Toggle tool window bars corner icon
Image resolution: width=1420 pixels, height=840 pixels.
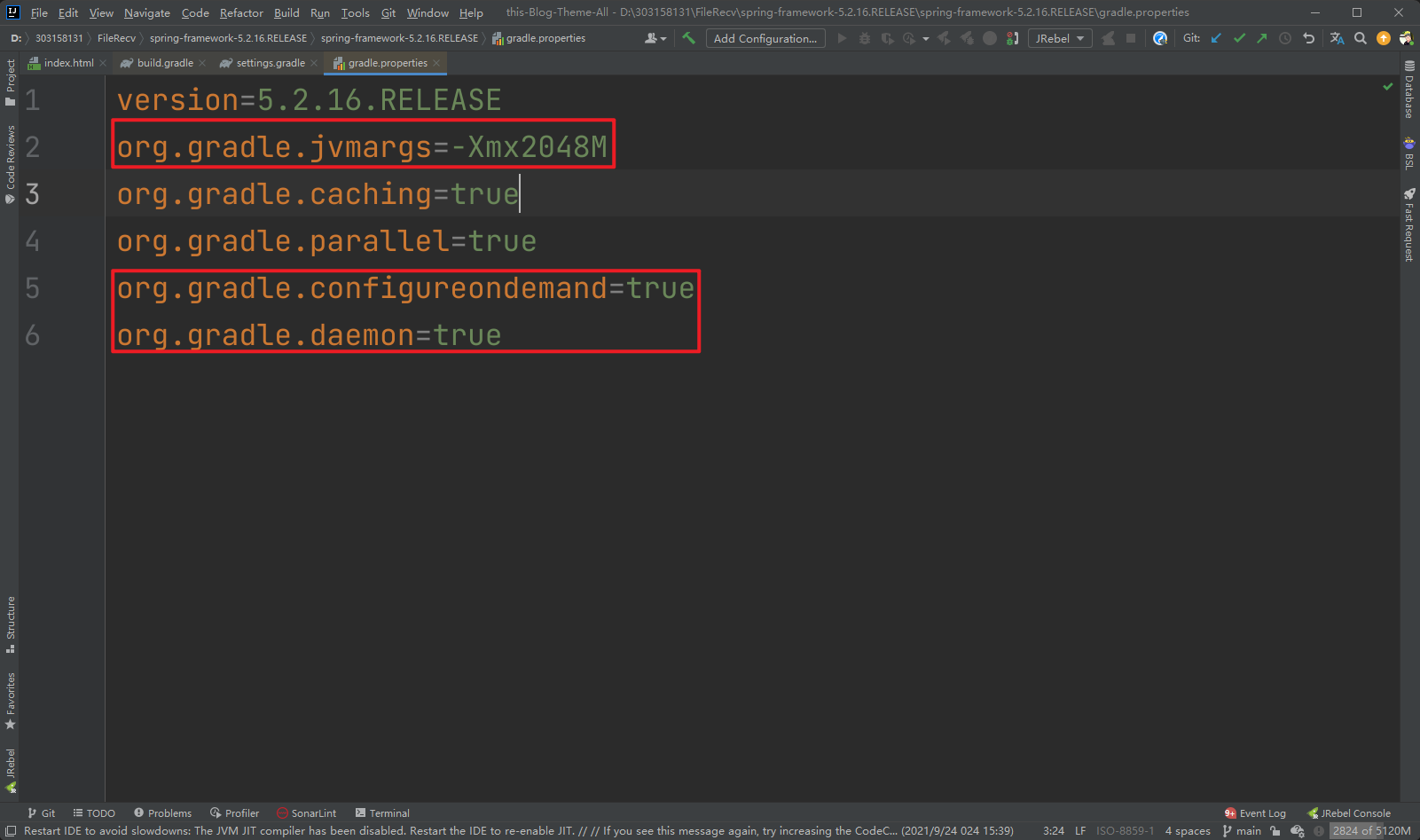coord(11,831)
